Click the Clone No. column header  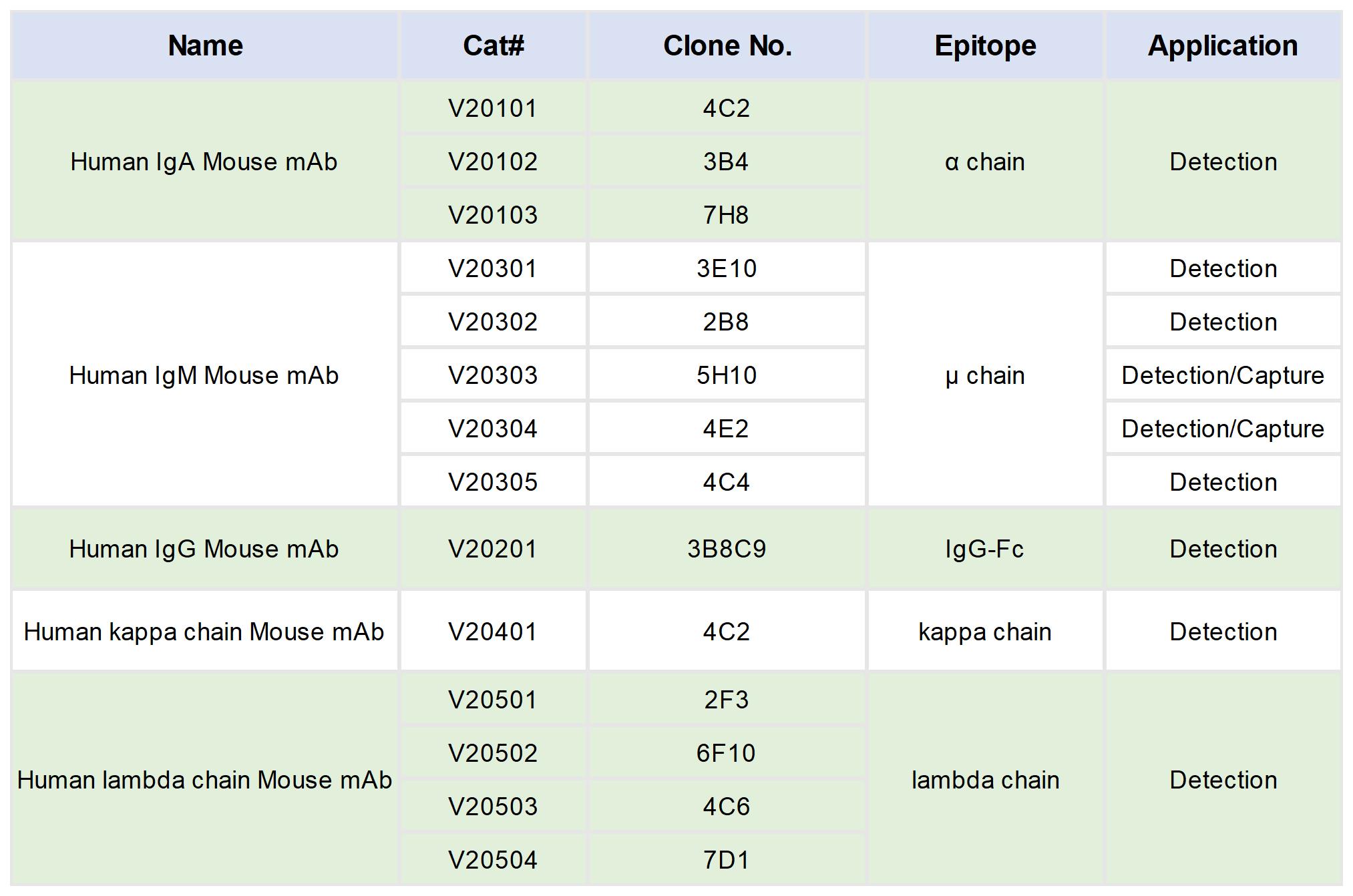click(727, 45)
